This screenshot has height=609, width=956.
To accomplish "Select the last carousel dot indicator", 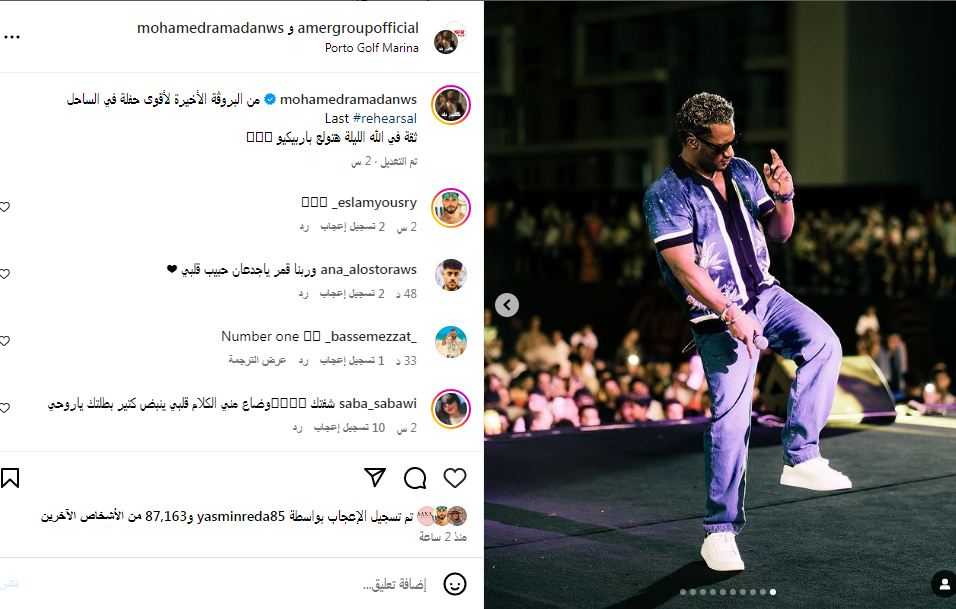I will [772, 592].
